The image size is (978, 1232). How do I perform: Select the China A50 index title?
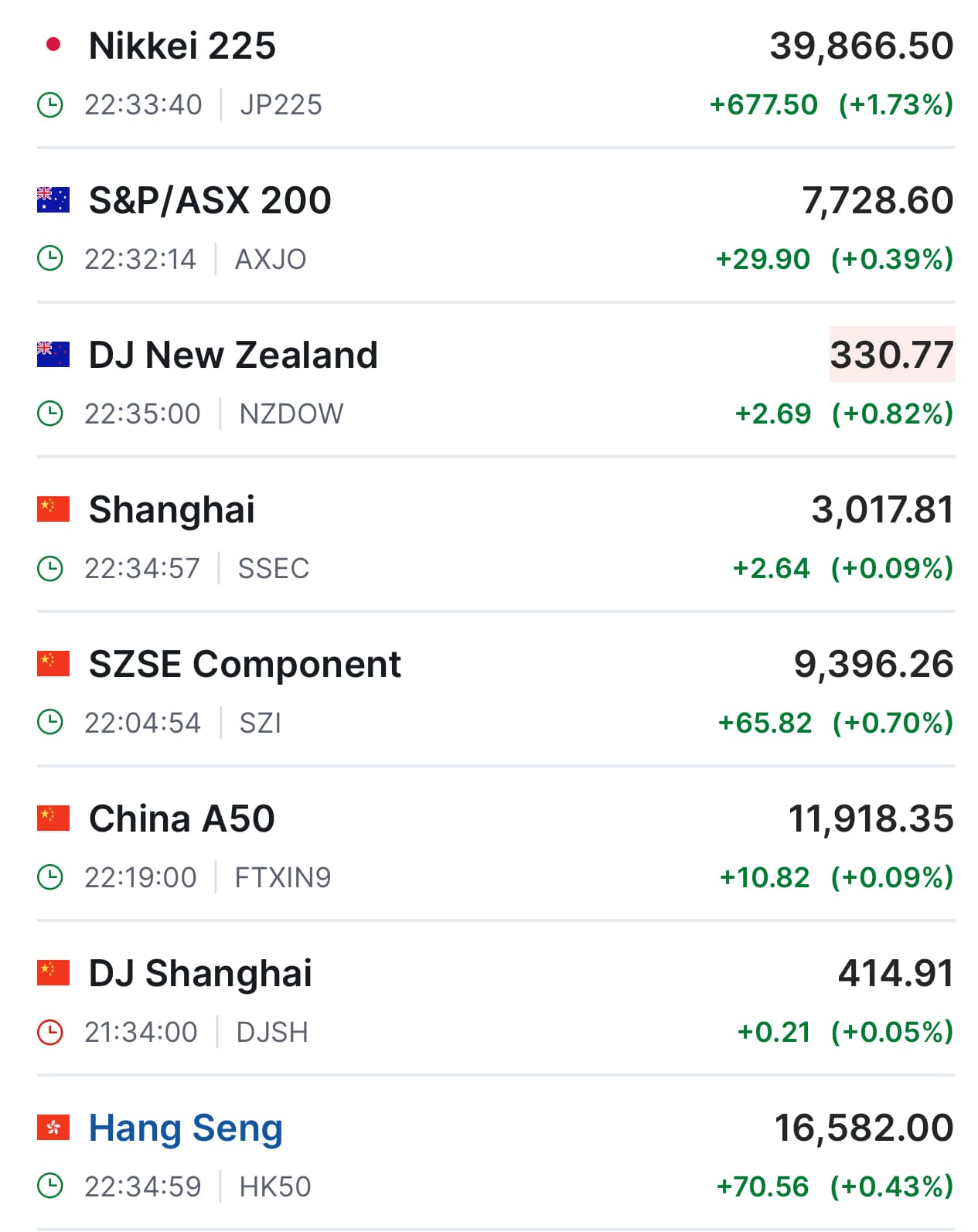coord(182,818)
